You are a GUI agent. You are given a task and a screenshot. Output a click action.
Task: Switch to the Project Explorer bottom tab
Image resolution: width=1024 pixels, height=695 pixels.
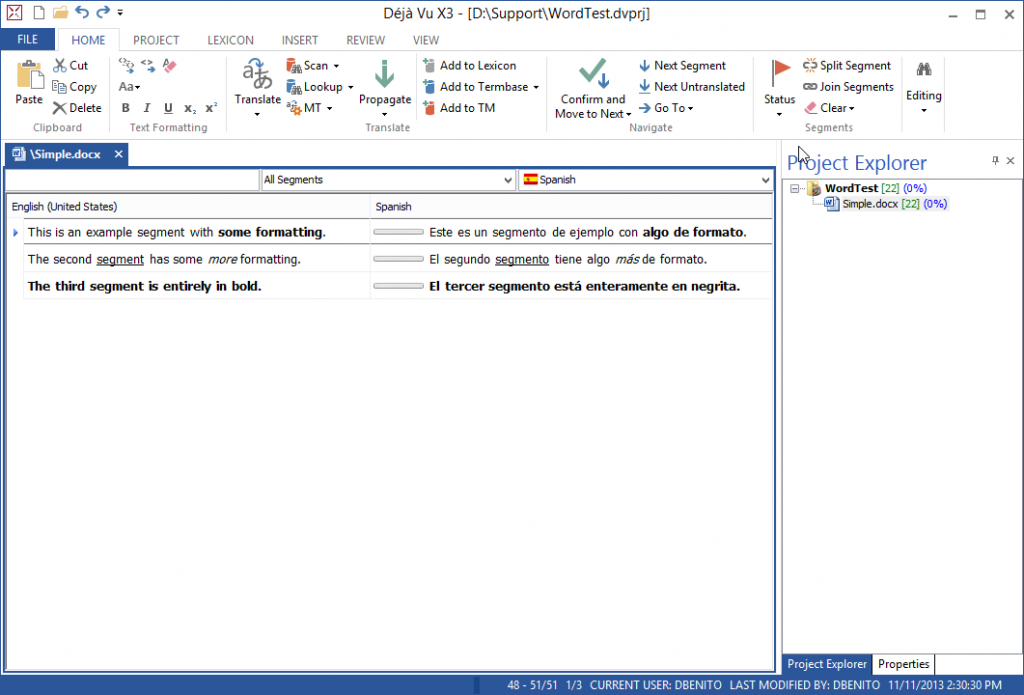tap(827, 664)
